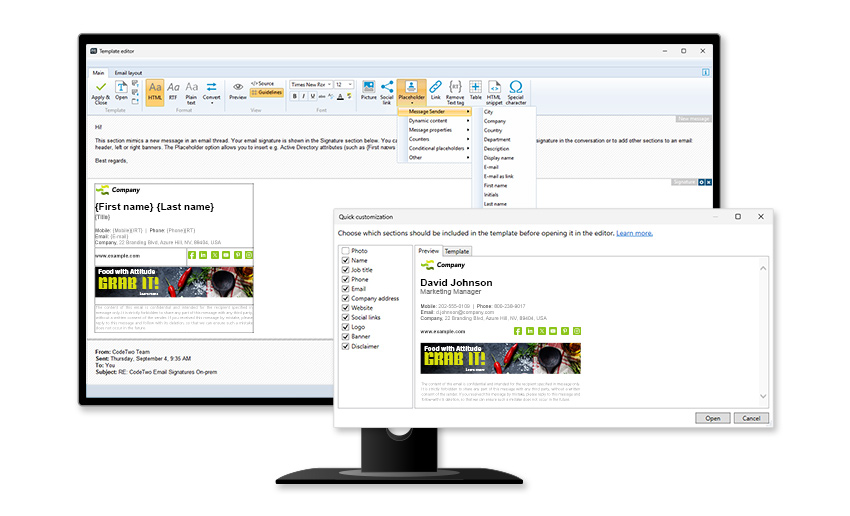
Task: Click the Social link share icon
Action: (387, 88)
